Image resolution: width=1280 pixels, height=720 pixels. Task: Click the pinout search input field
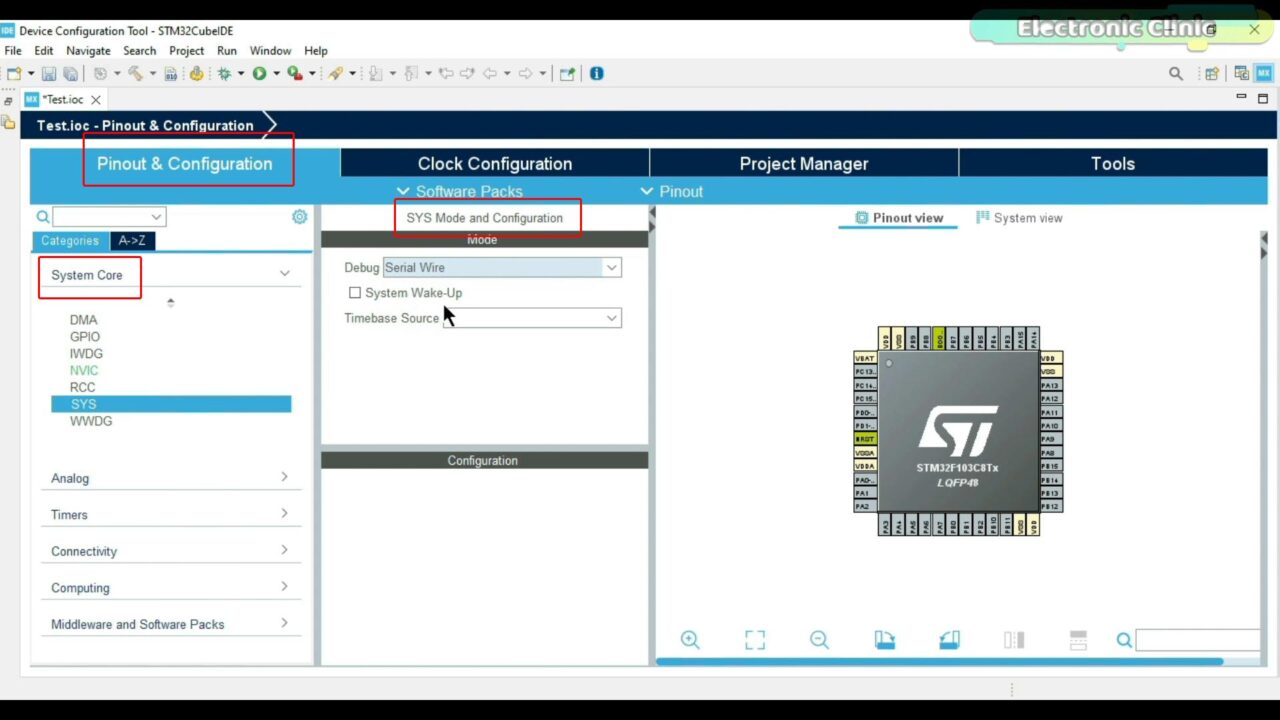click(x=1198, y=640)
